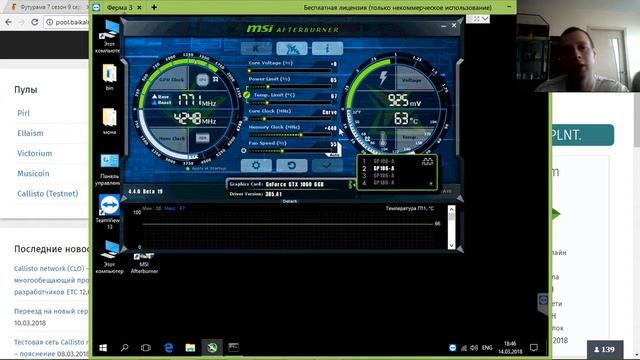Click the MEM chip icon in left gauge

pyautogui.click(x=202, y=138)
